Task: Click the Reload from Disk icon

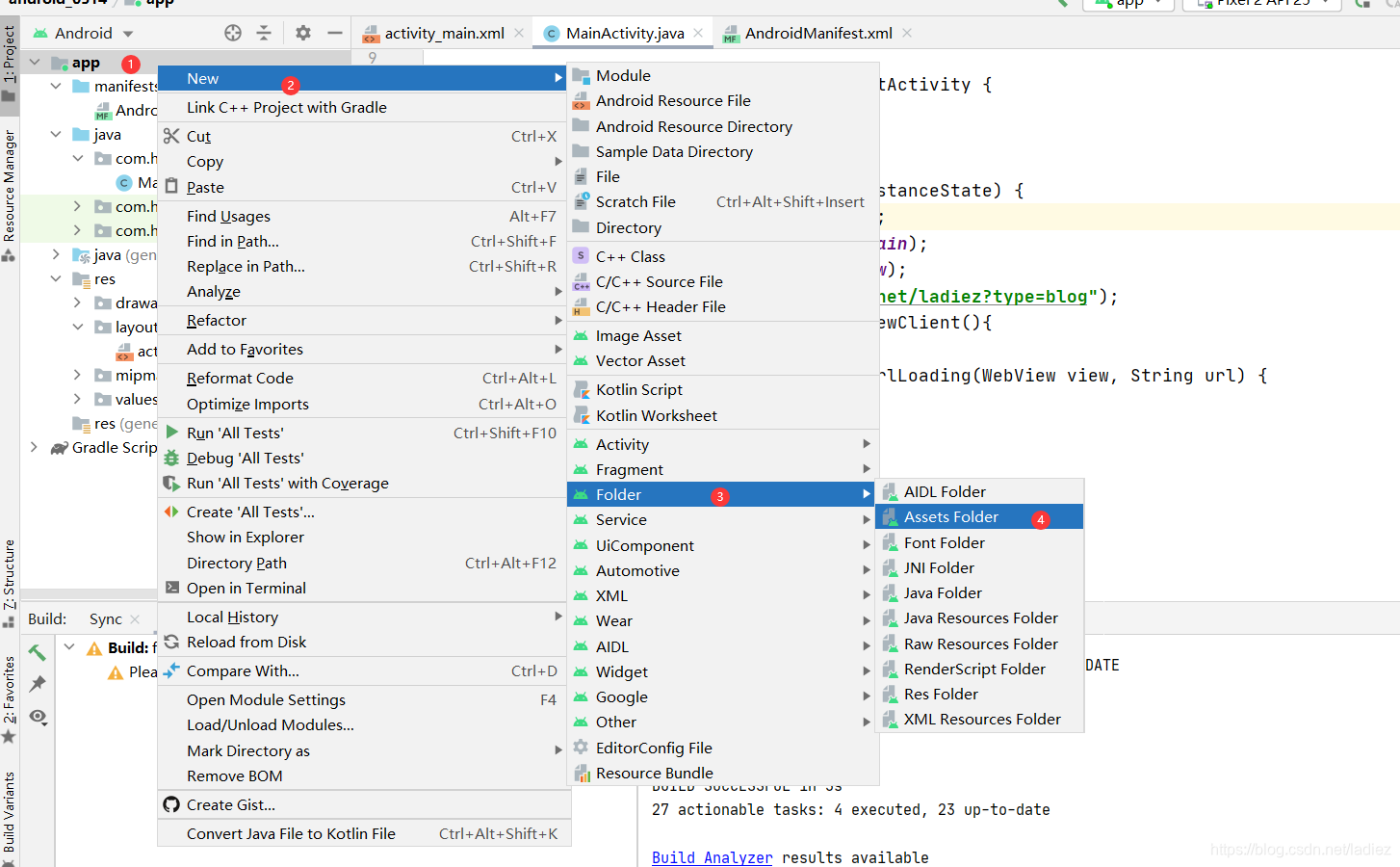Action: (171, 642)
